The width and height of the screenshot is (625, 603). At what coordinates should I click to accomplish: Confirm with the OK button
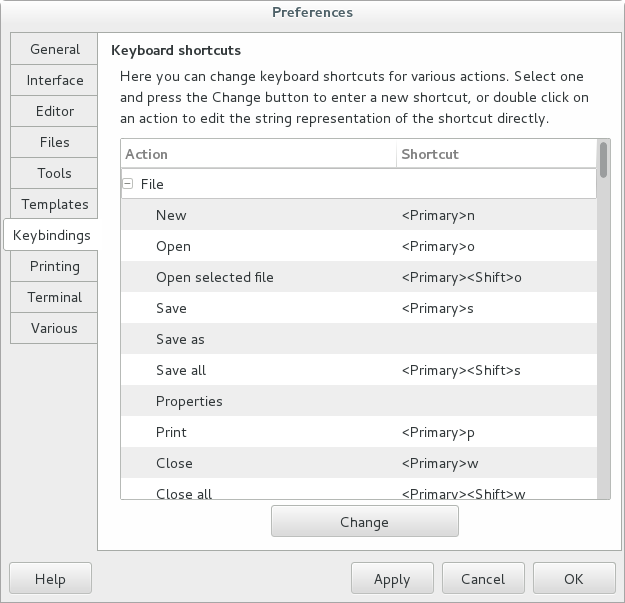click(x=573, y=579)
